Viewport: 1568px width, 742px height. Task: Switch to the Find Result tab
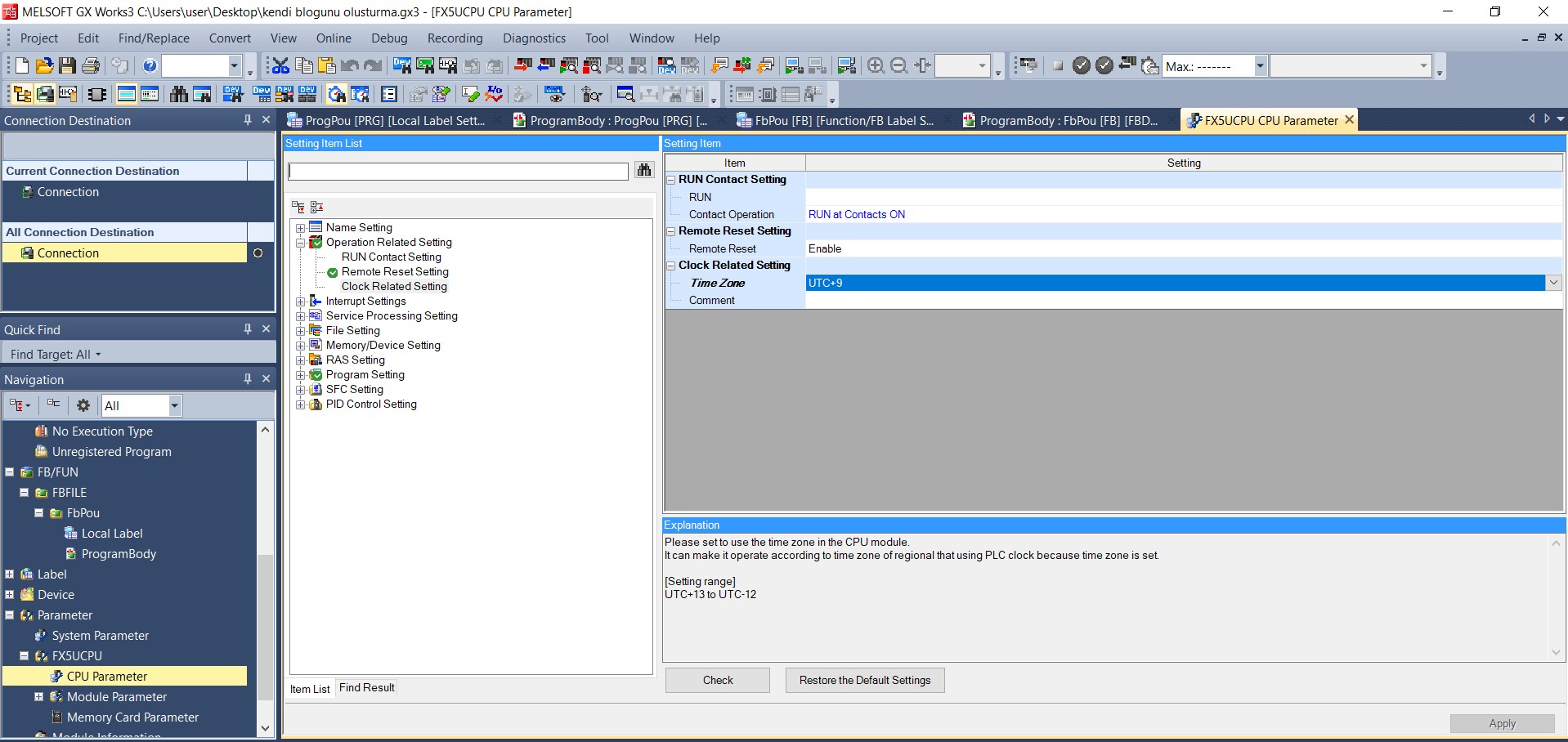point(366,688)
